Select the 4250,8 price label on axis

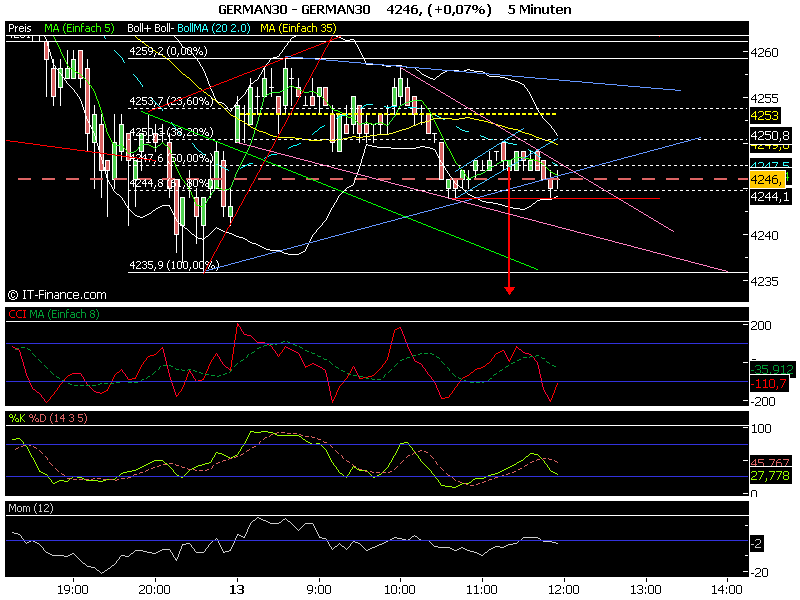(770, 136)
